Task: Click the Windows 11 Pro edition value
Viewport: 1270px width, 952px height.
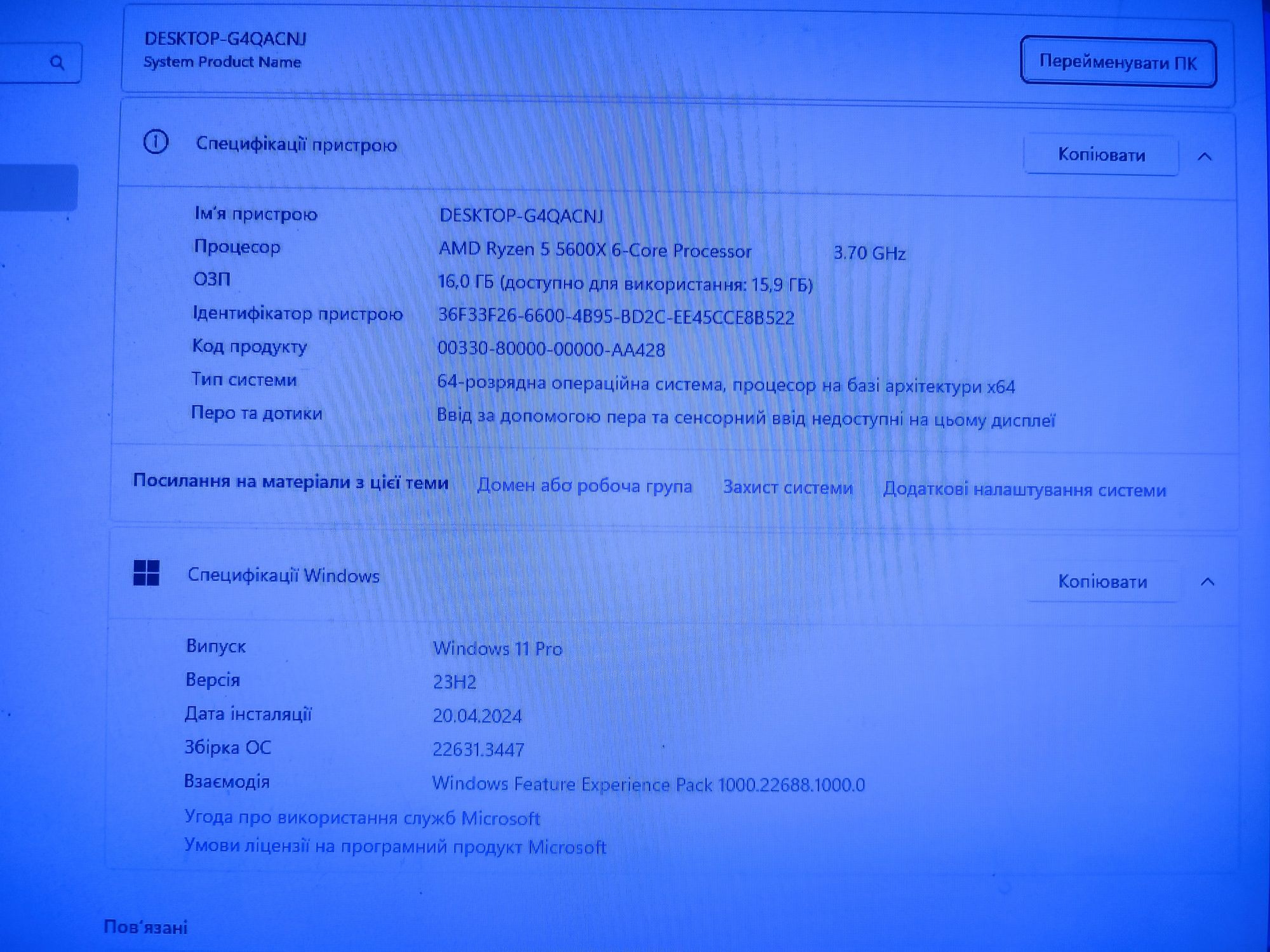Action: 497,649
